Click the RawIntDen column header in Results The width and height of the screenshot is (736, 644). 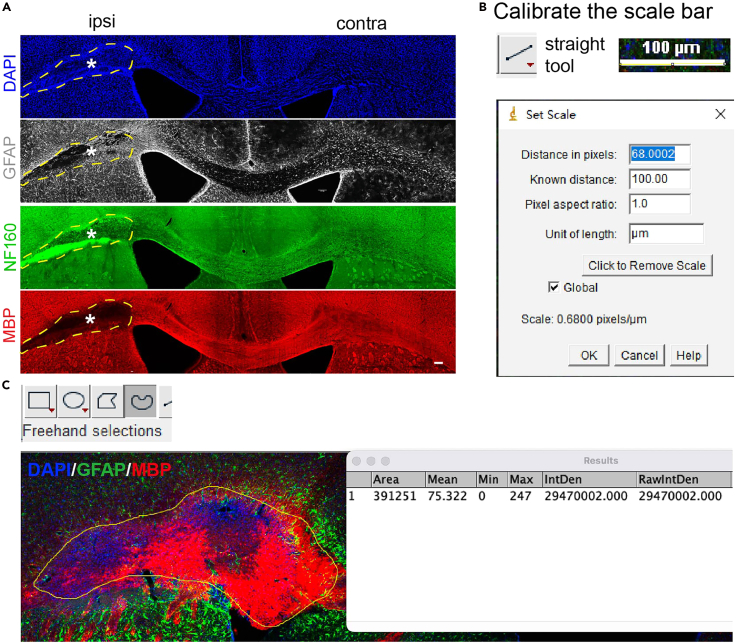click(684, 479)
